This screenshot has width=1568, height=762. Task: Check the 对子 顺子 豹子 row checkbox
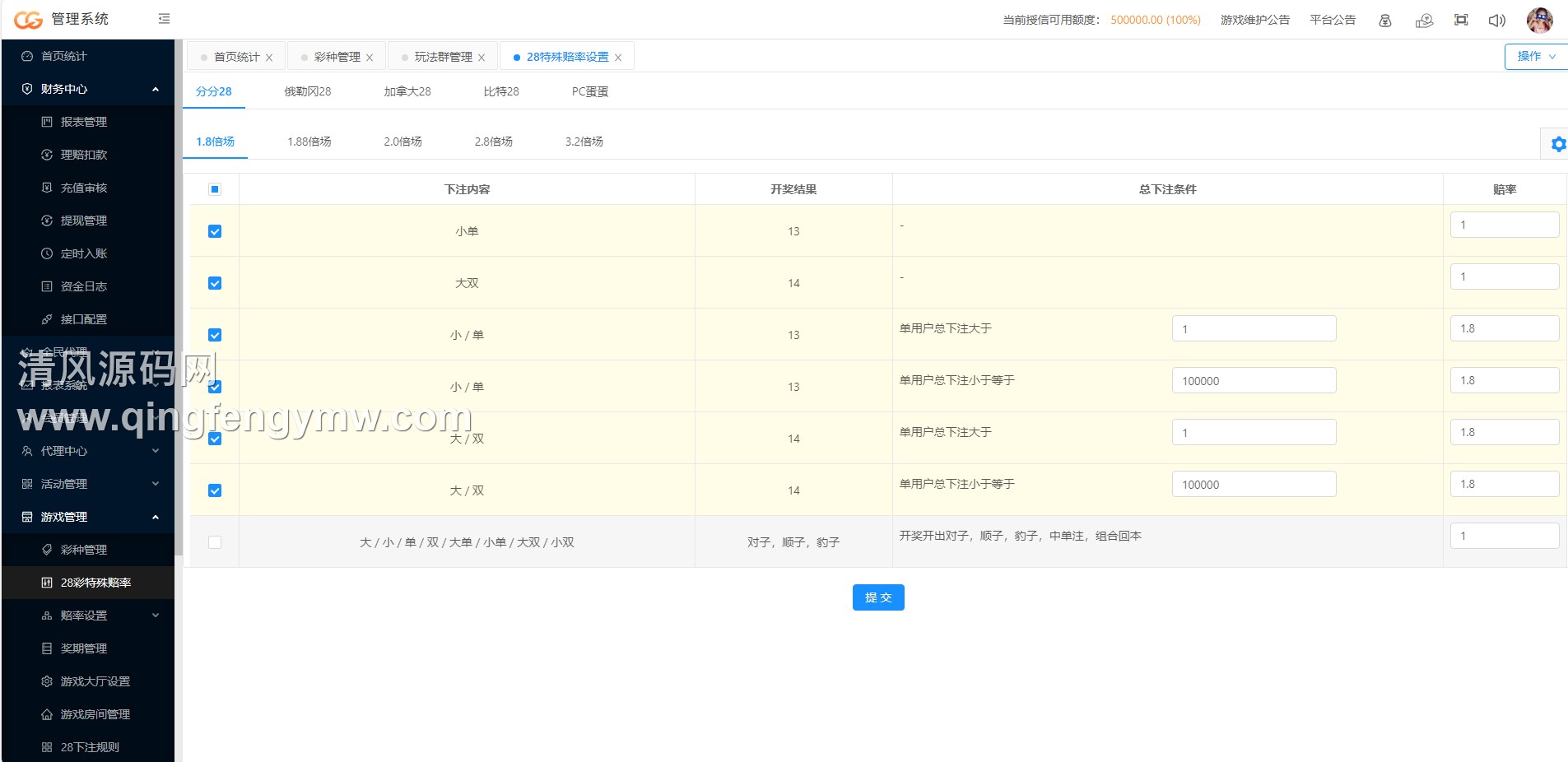215,542
